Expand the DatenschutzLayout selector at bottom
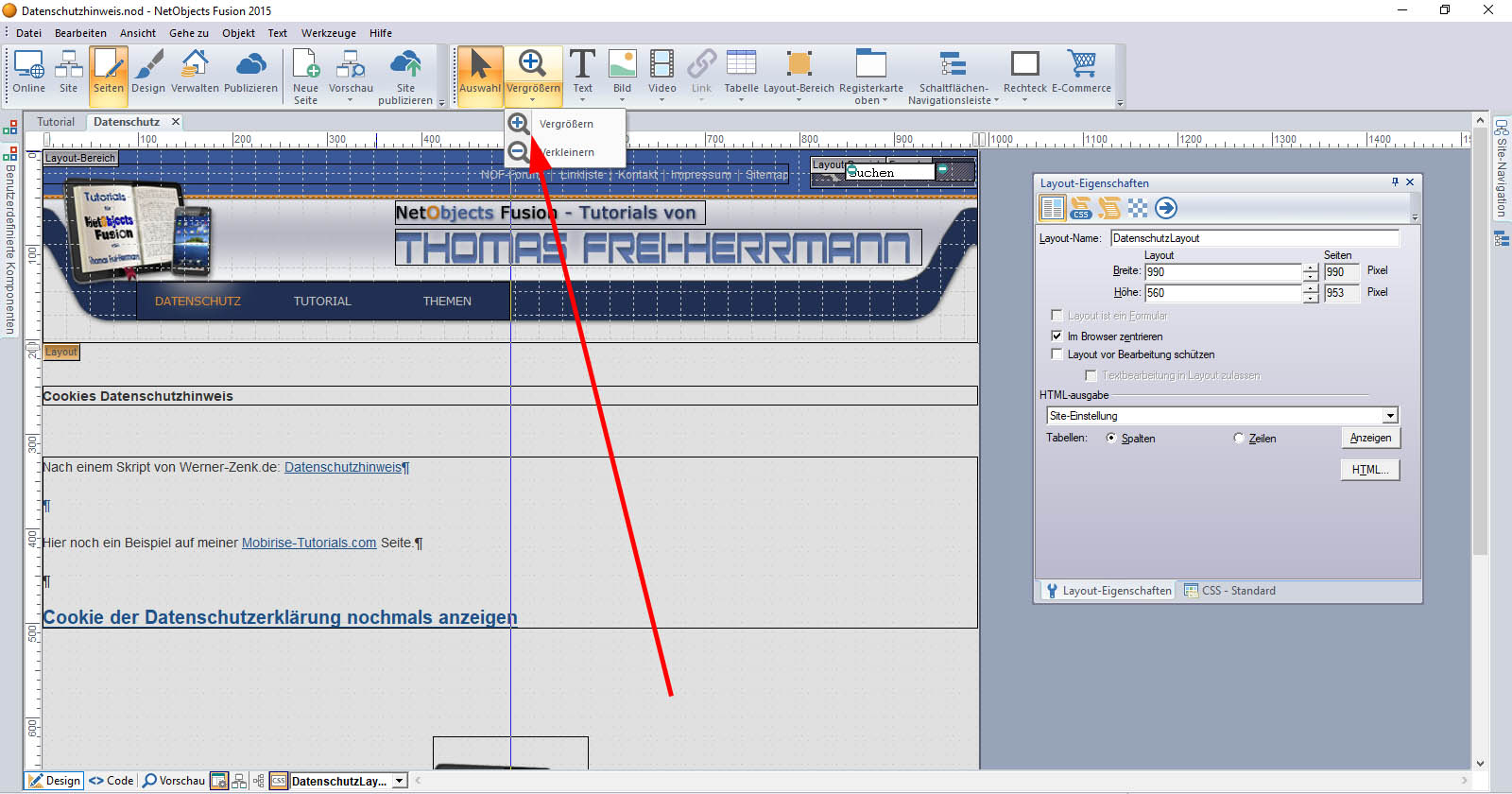This screenshot has height=794, width=1512. 400,781
